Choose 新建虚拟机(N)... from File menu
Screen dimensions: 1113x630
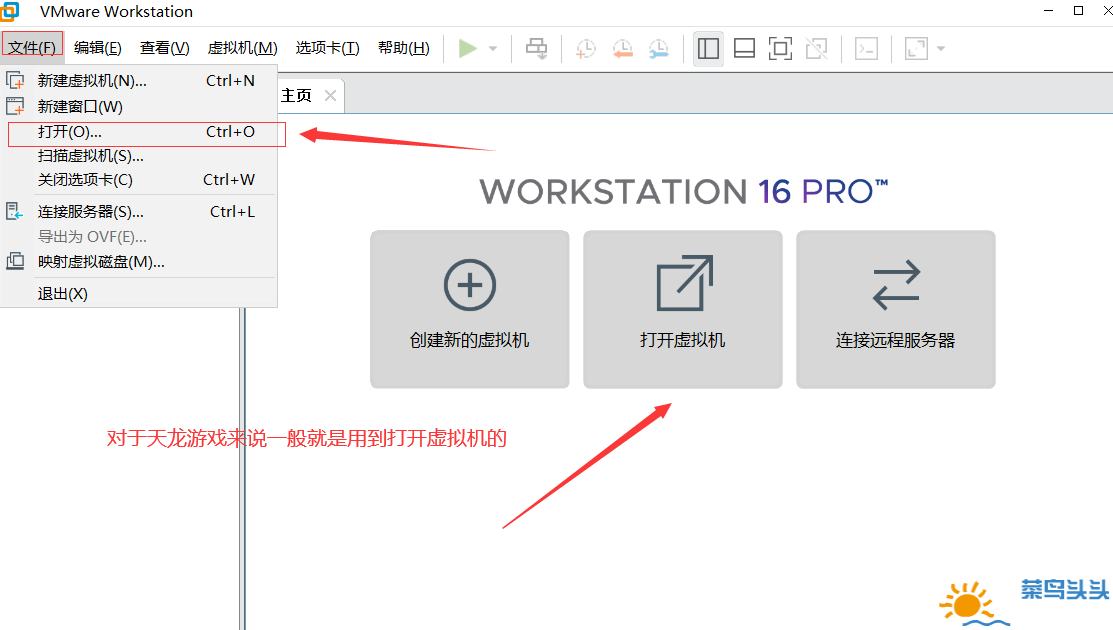point(138,81)
